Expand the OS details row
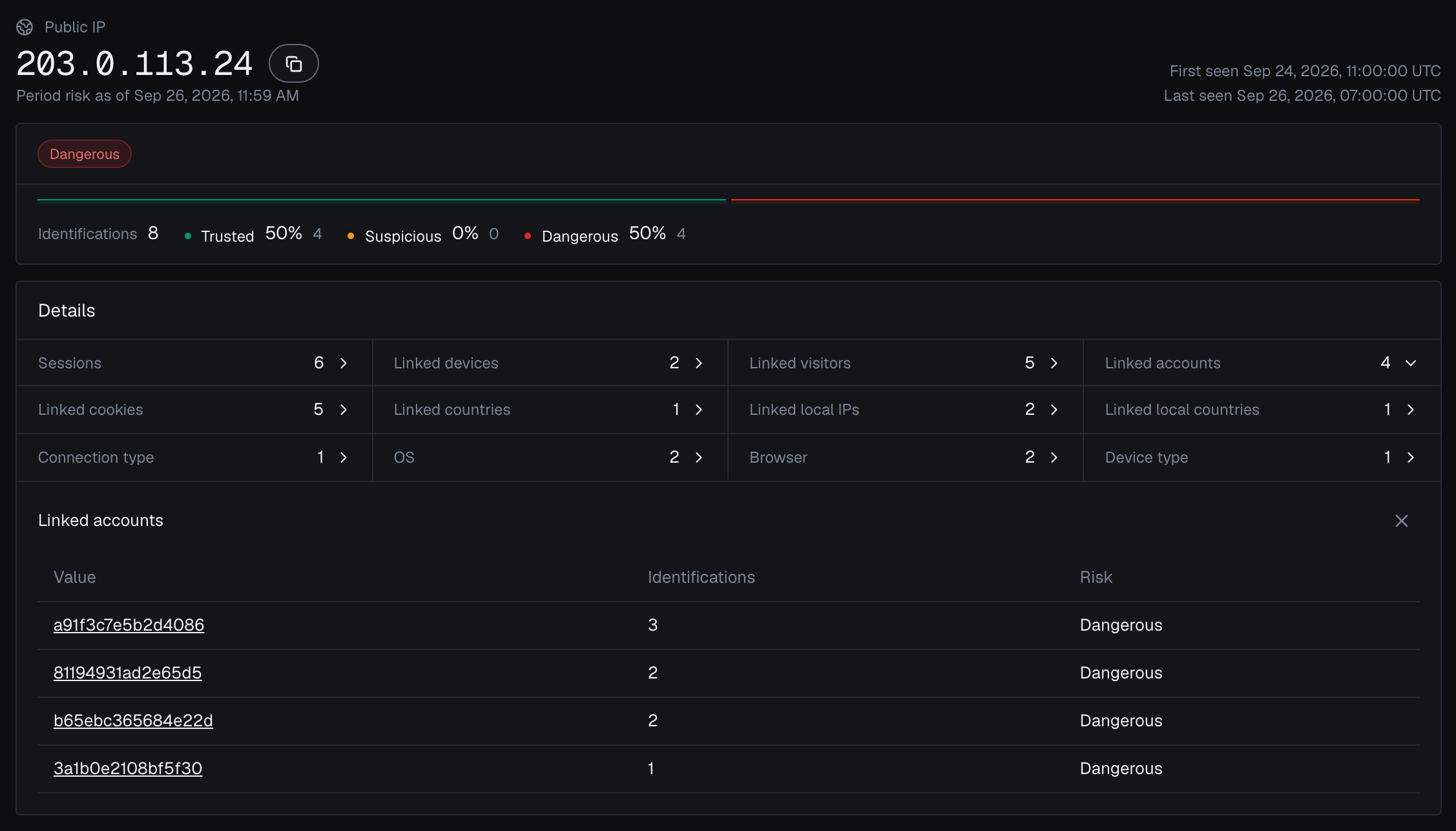The width and height of the screenshot is (1456, 831). pos(550,458)
